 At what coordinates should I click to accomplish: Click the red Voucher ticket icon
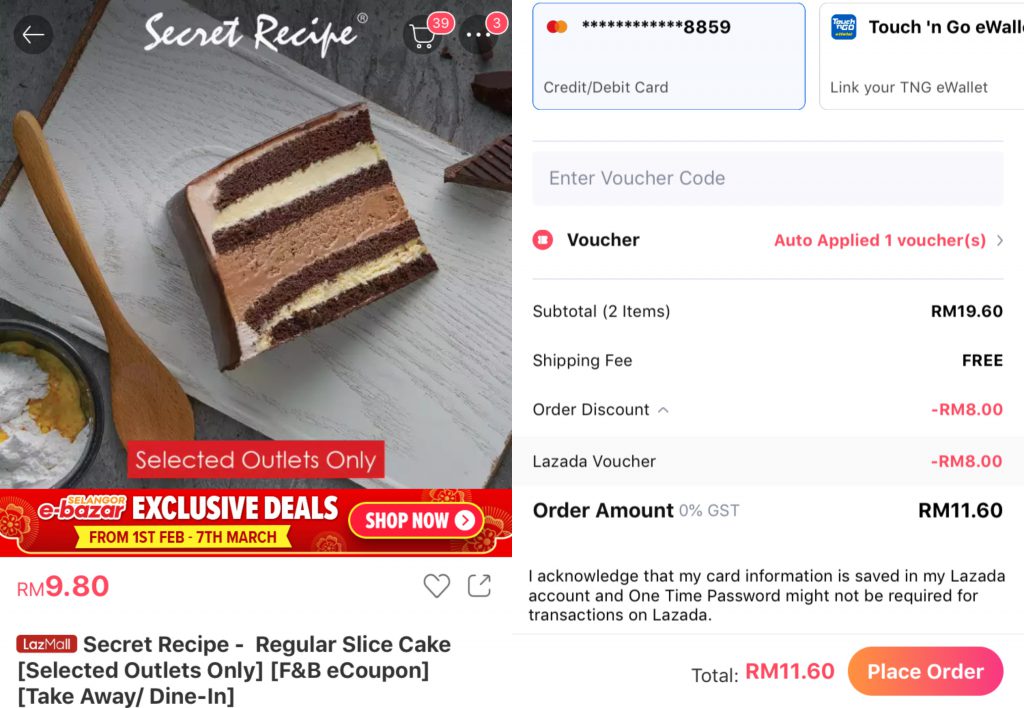[x=543, y=240]
